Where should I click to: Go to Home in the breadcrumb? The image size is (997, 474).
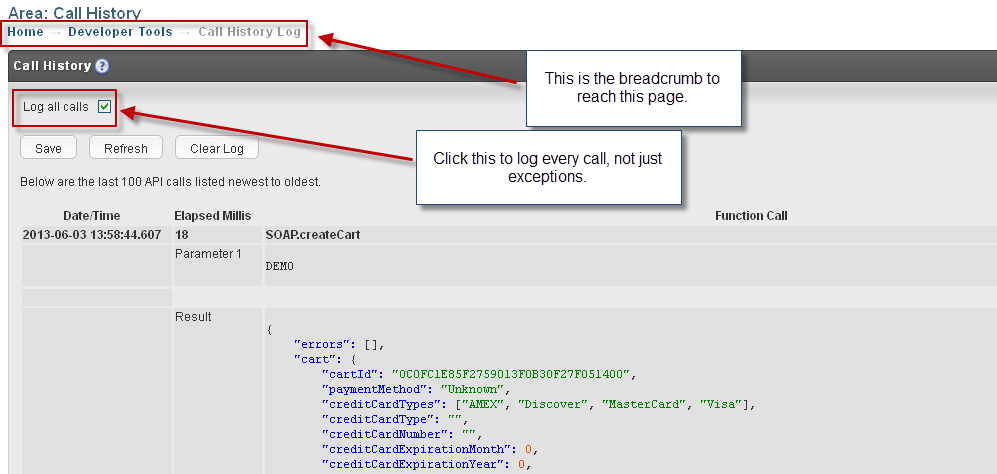[25, 32]
